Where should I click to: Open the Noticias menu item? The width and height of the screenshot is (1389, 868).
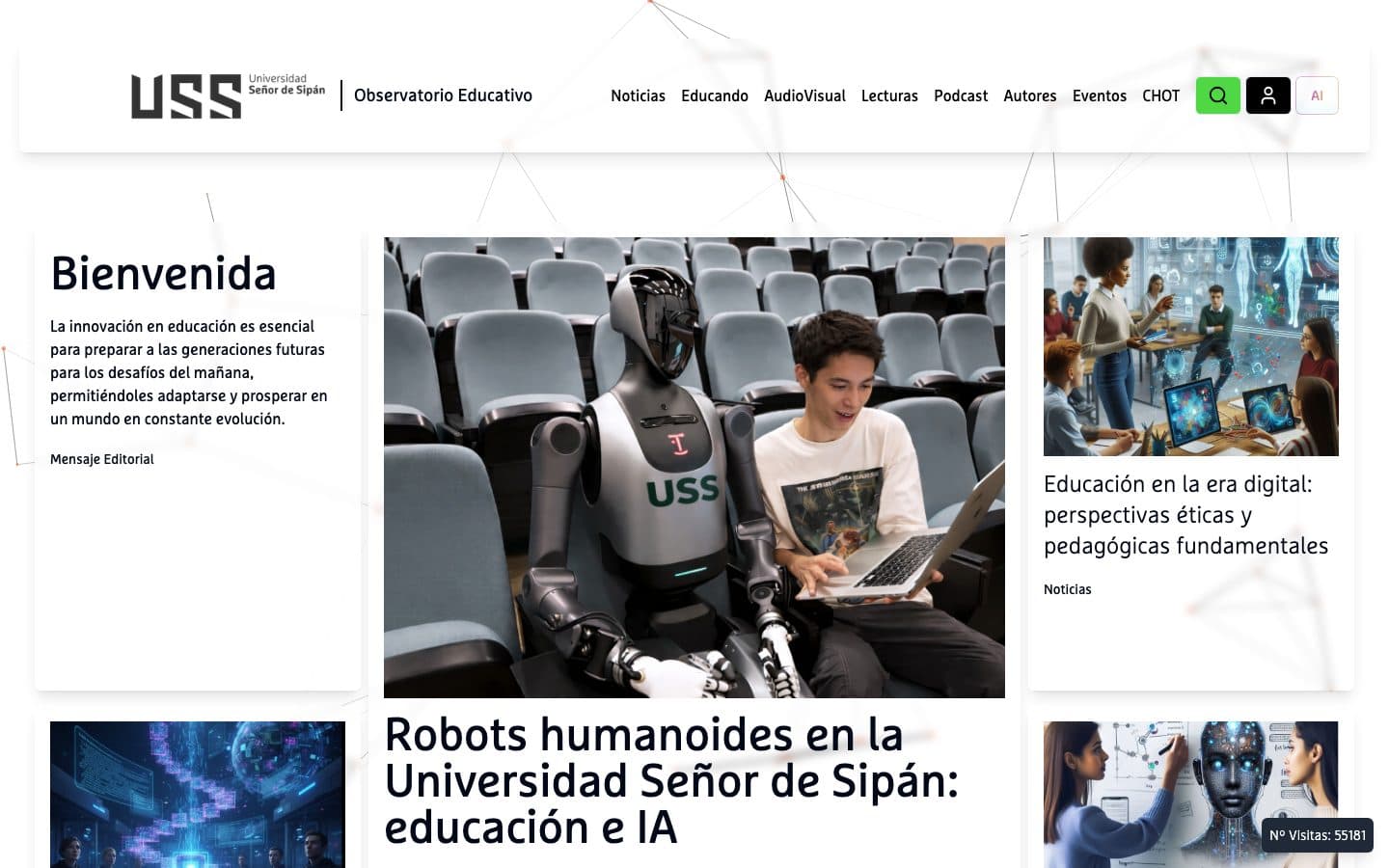638,95
